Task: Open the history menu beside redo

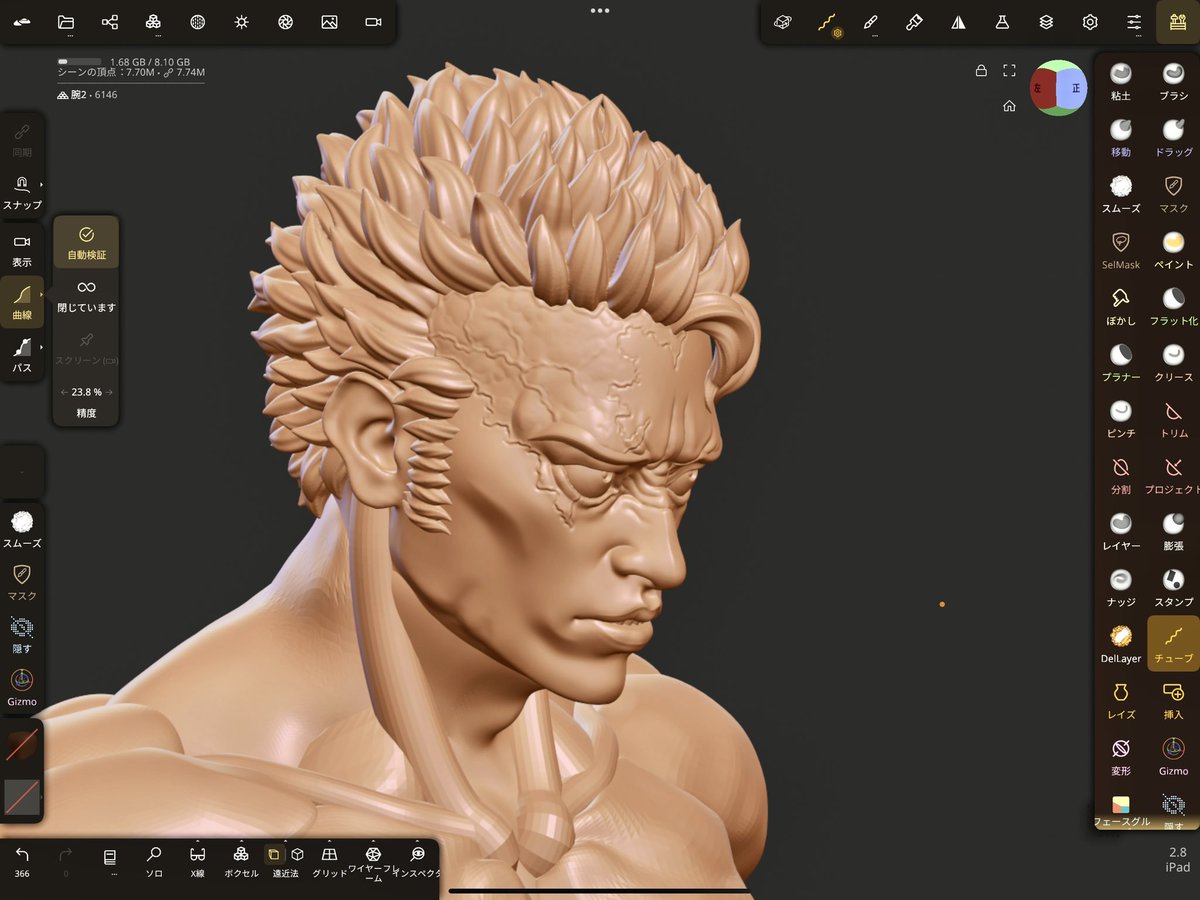Action: point(110,860)
